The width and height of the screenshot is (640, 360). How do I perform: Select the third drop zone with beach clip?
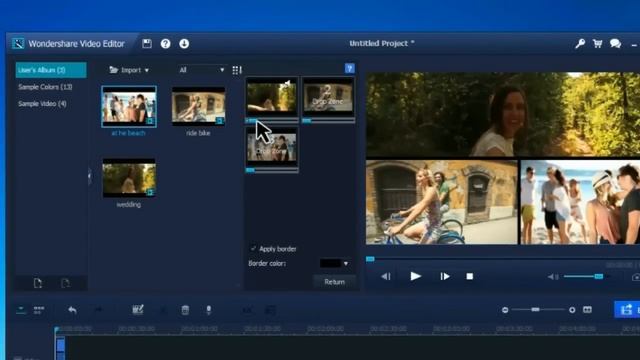(x=272, y=147)
